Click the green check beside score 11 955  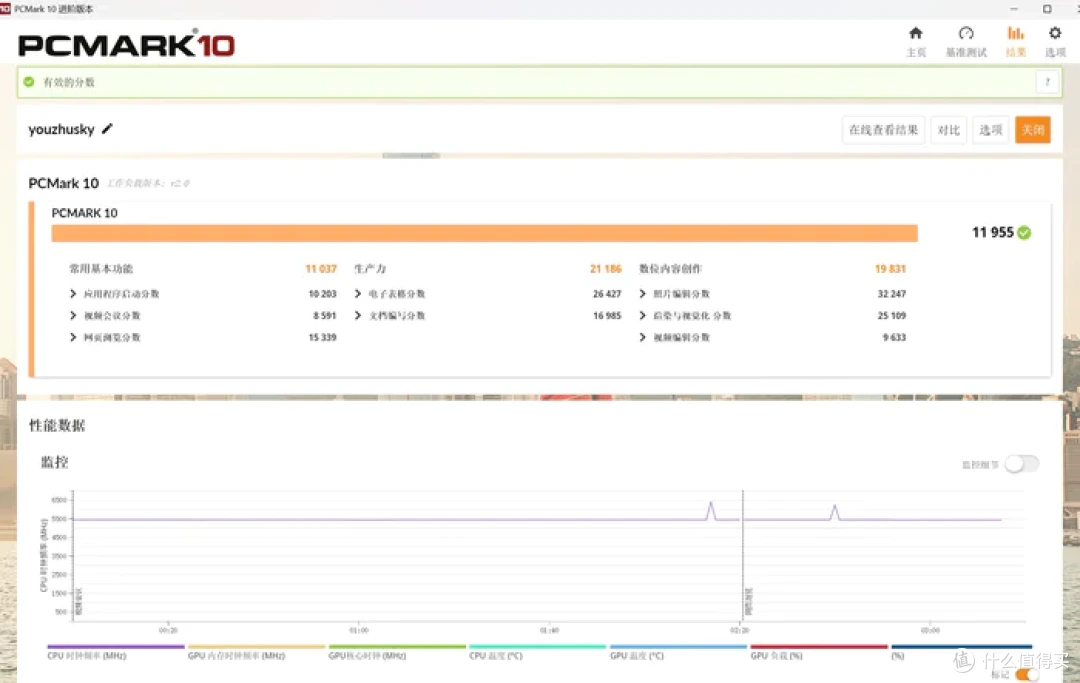pyautogui.click(x=1024, y=233)
